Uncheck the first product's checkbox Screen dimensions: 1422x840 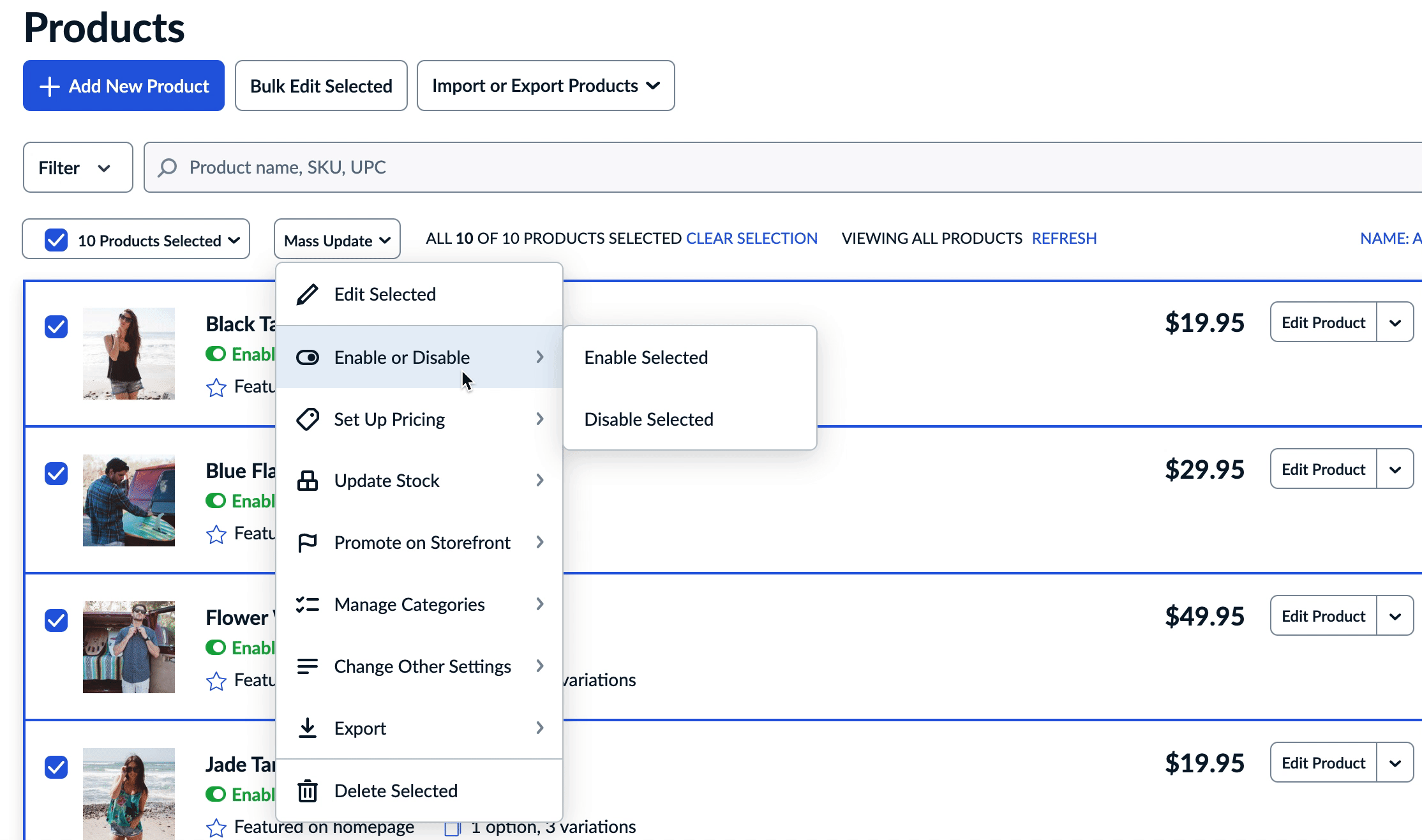tap(56, 327)
